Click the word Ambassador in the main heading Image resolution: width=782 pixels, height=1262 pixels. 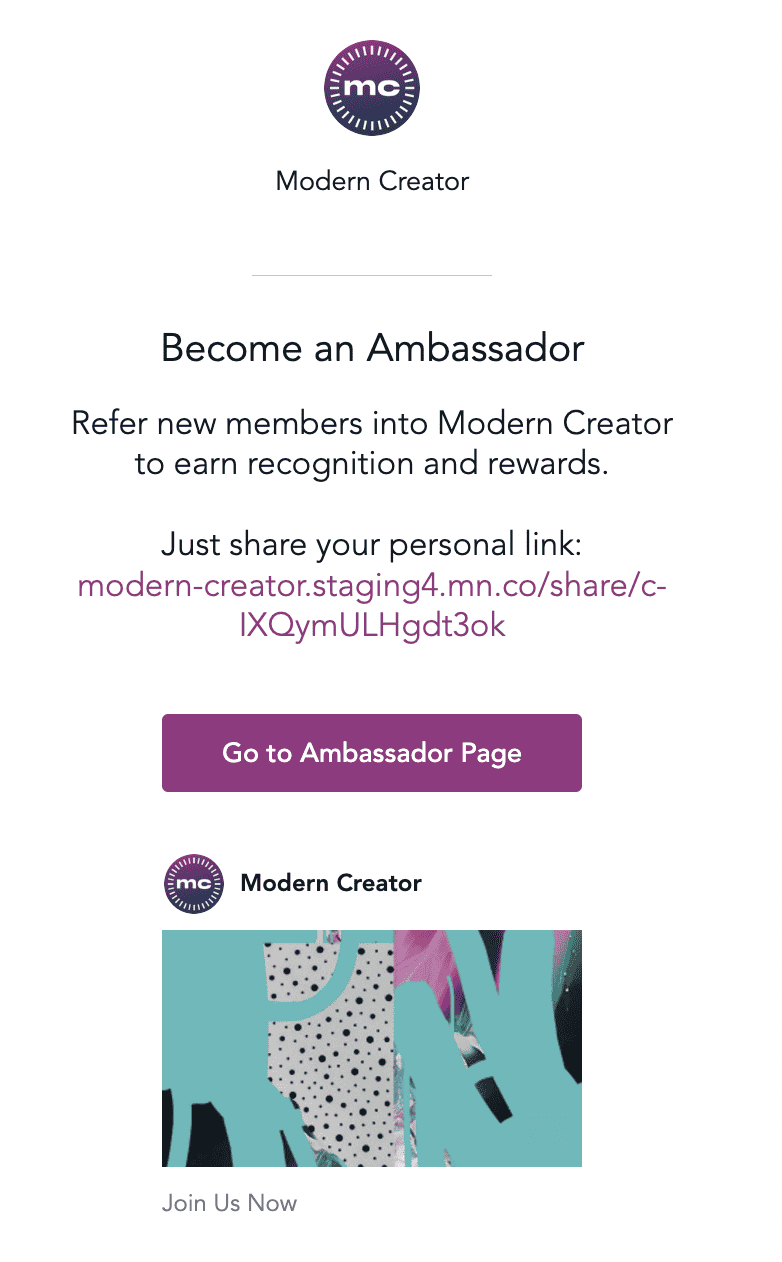click(476, 348)
